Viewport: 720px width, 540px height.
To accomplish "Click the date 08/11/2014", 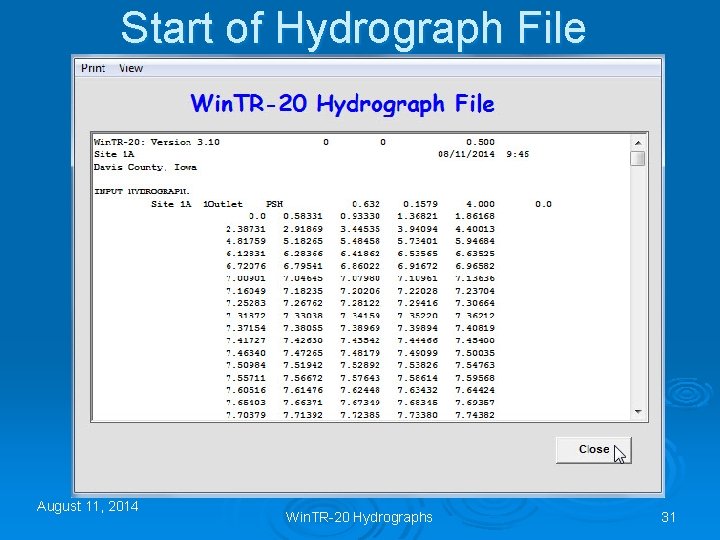I will coord(466,154).
